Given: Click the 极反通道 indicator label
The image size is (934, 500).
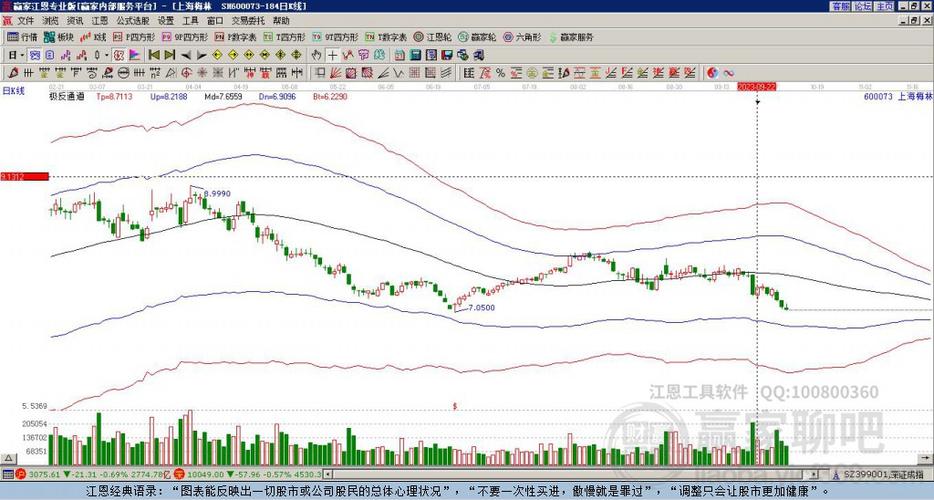Looking at the screenshot, I should click(x=67, y=96).
